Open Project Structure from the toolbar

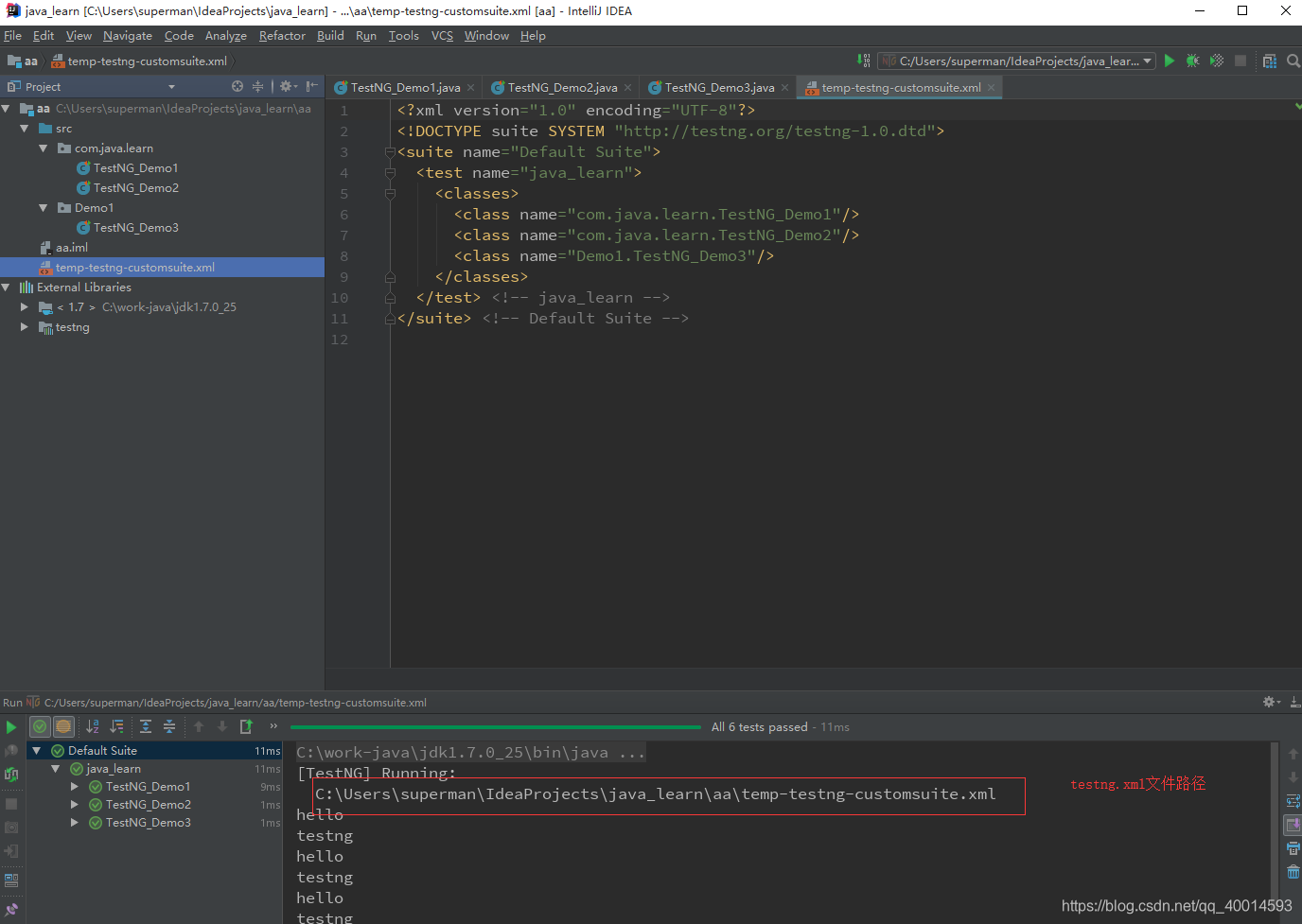tap(1270, 61)
